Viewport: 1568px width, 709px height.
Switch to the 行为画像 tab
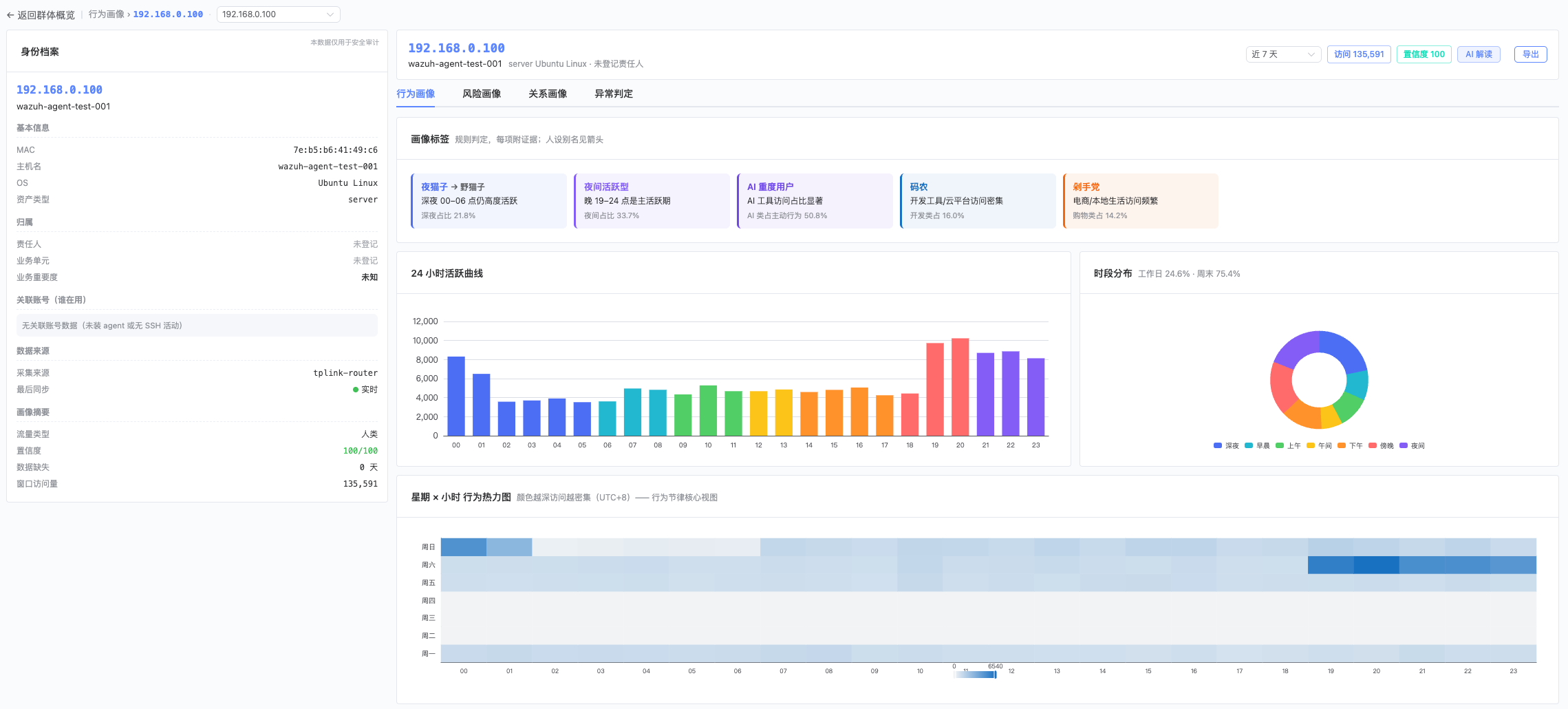pos(416,94)
